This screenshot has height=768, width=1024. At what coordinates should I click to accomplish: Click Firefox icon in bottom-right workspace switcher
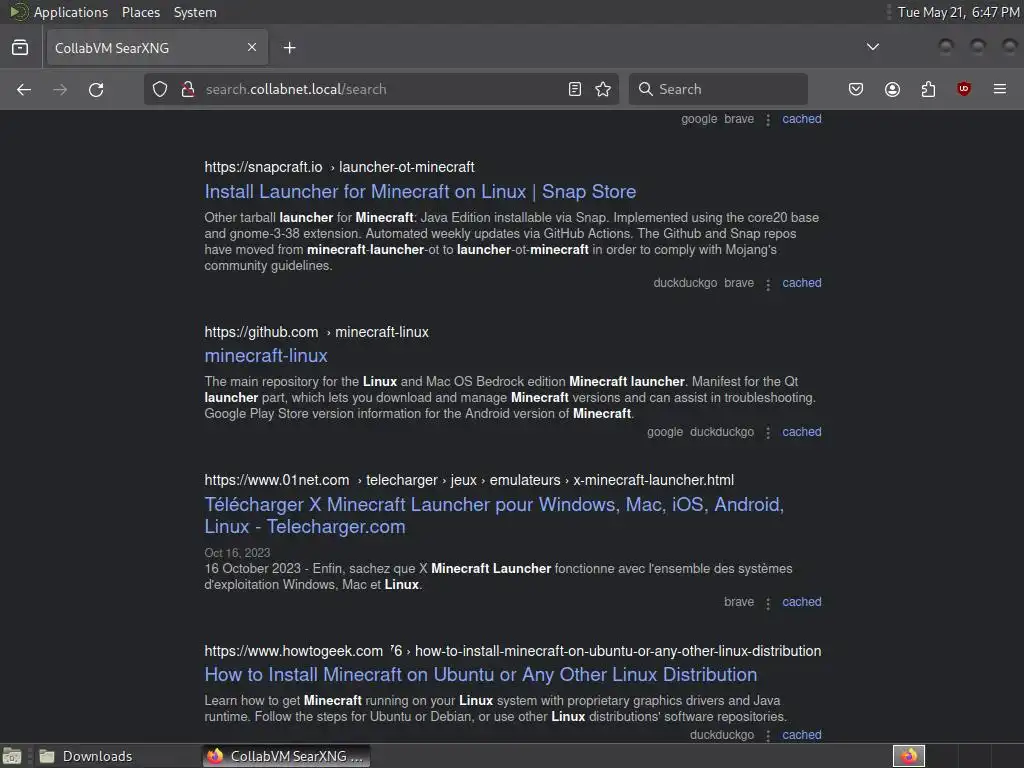(x=909, y=756)
